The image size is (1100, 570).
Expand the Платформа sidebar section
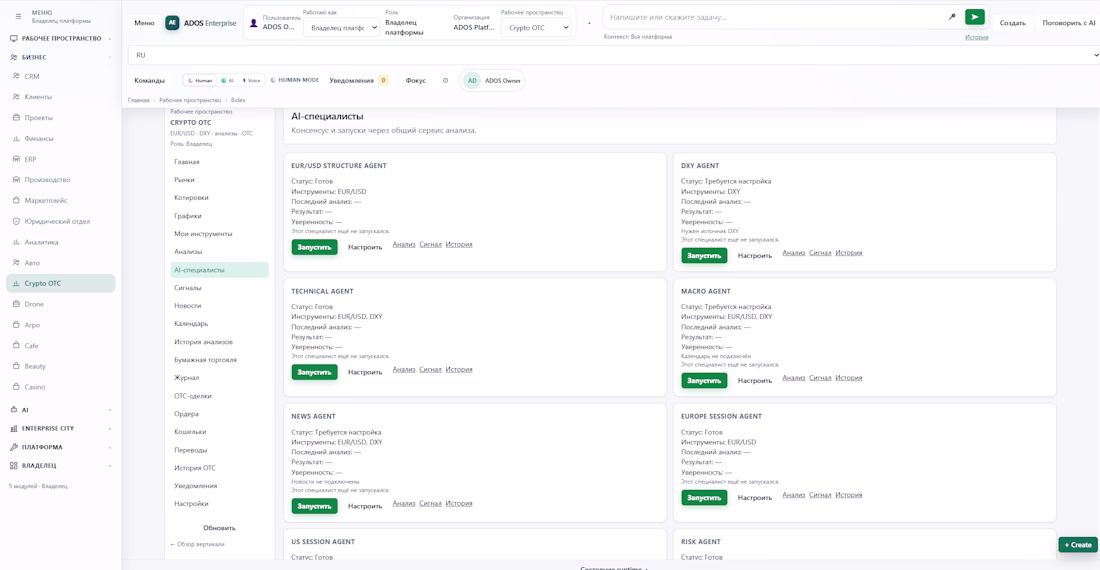109,447
